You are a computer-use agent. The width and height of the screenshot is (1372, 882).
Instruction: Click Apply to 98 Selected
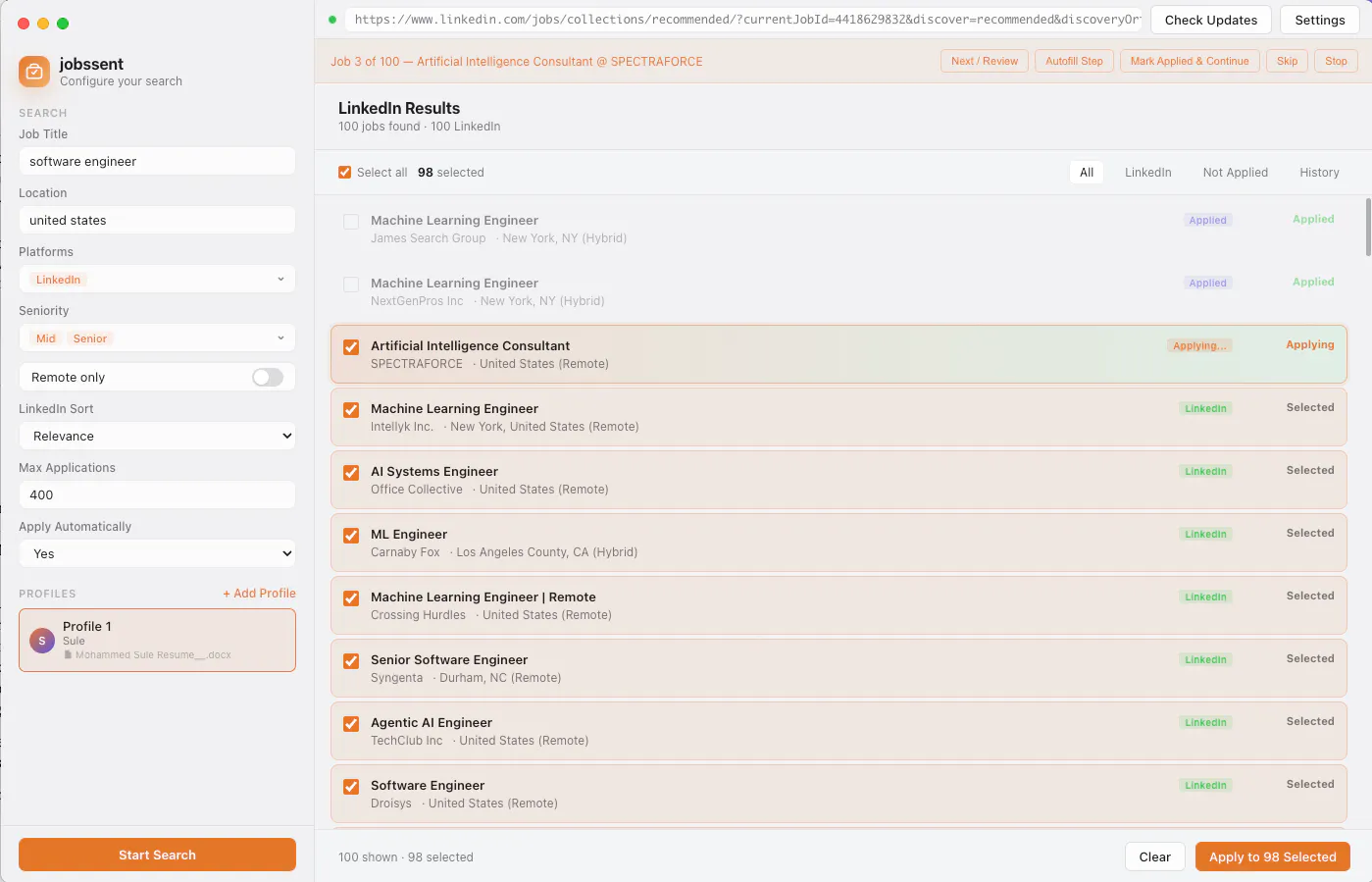point(1272,856)
